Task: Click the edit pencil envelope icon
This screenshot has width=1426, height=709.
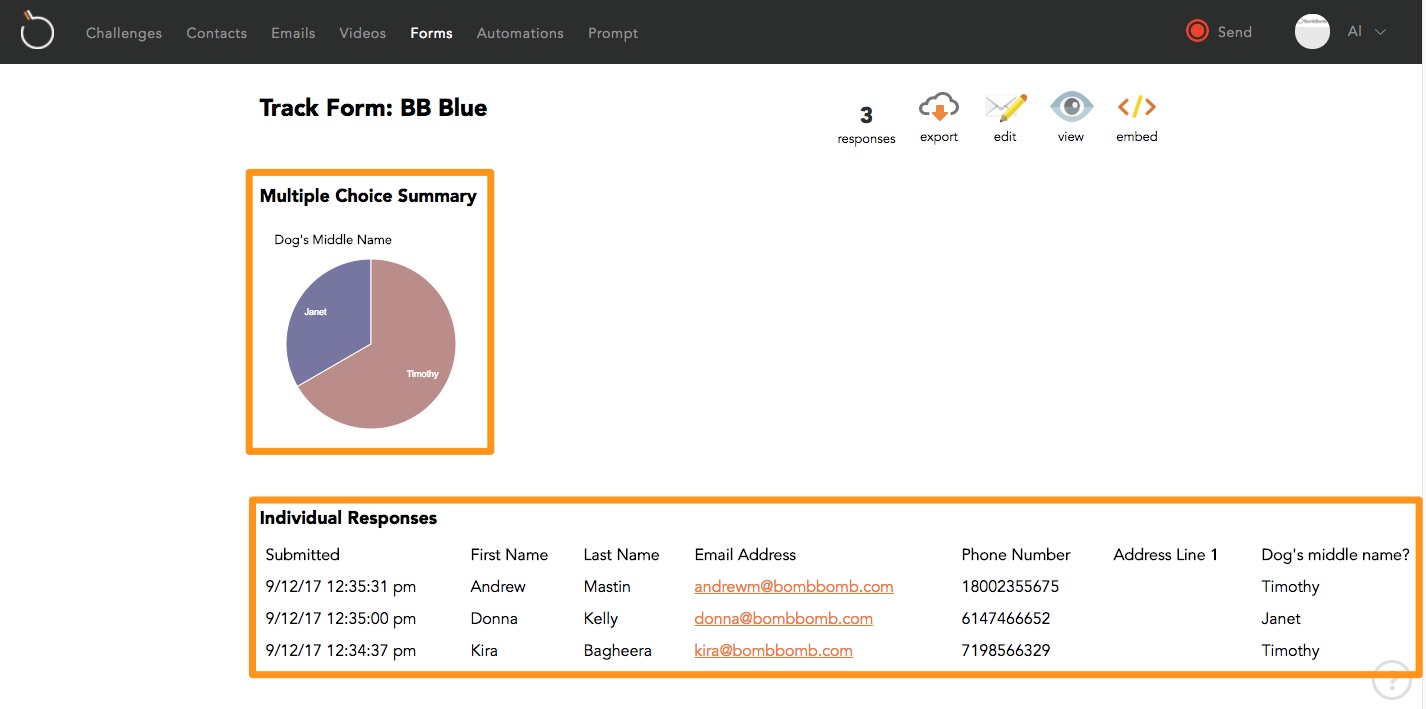Action: point(1005,107)
